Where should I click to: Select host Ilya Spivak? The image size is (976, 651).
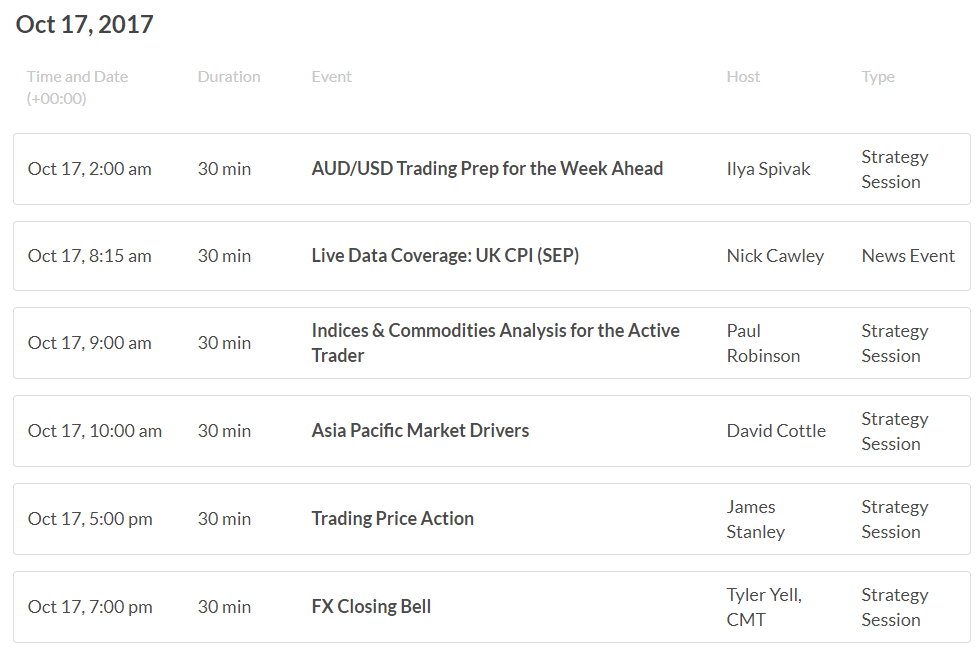point(768,169)
